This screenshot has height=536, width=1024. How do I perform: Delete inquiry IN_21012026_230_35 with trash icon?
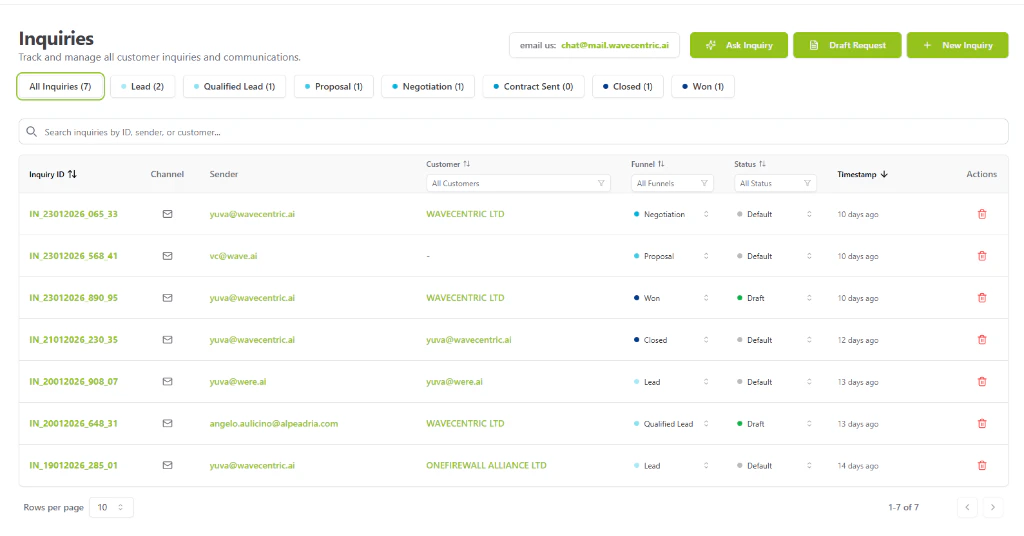coord(982,339)
